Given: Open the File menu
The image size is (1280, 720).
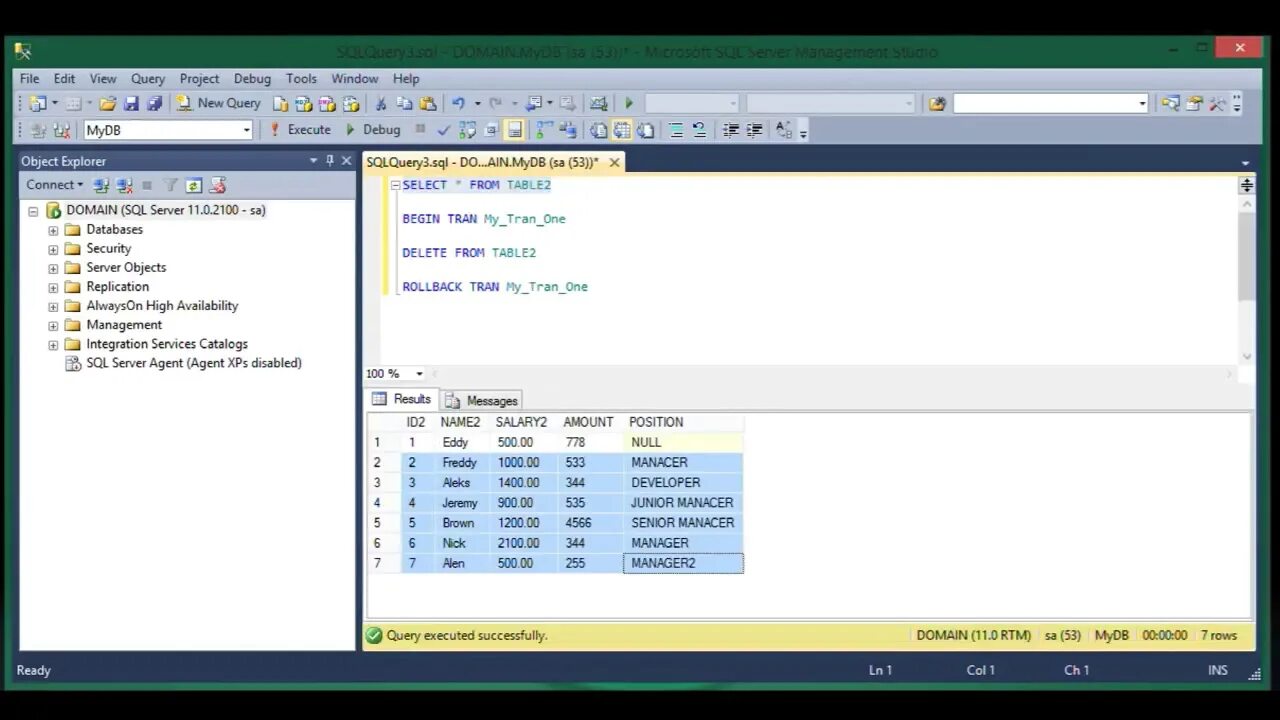Looking at the screenshot, I should coord(30,78).
